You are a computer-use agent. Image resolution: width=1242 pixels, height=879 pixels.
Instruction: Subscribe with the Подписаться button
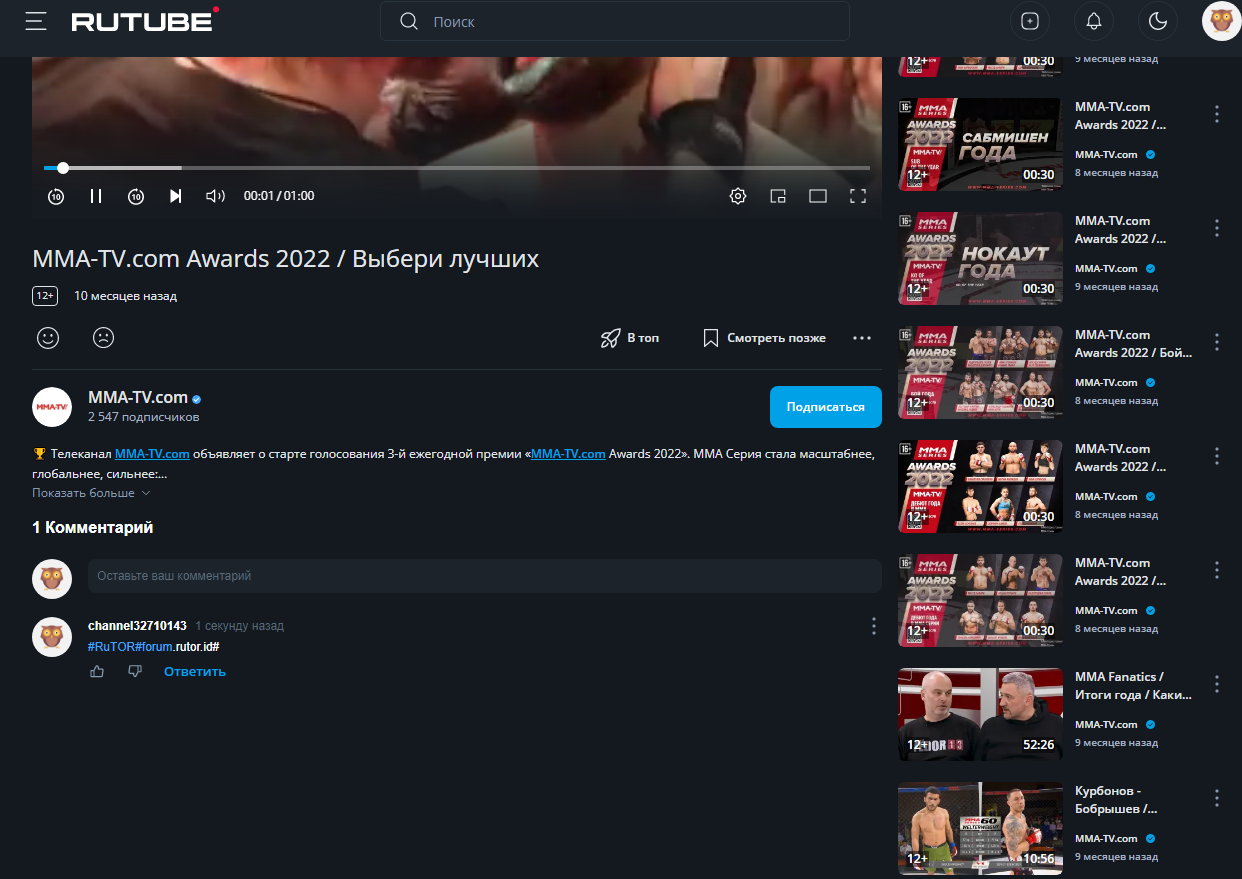coord(826,407)
